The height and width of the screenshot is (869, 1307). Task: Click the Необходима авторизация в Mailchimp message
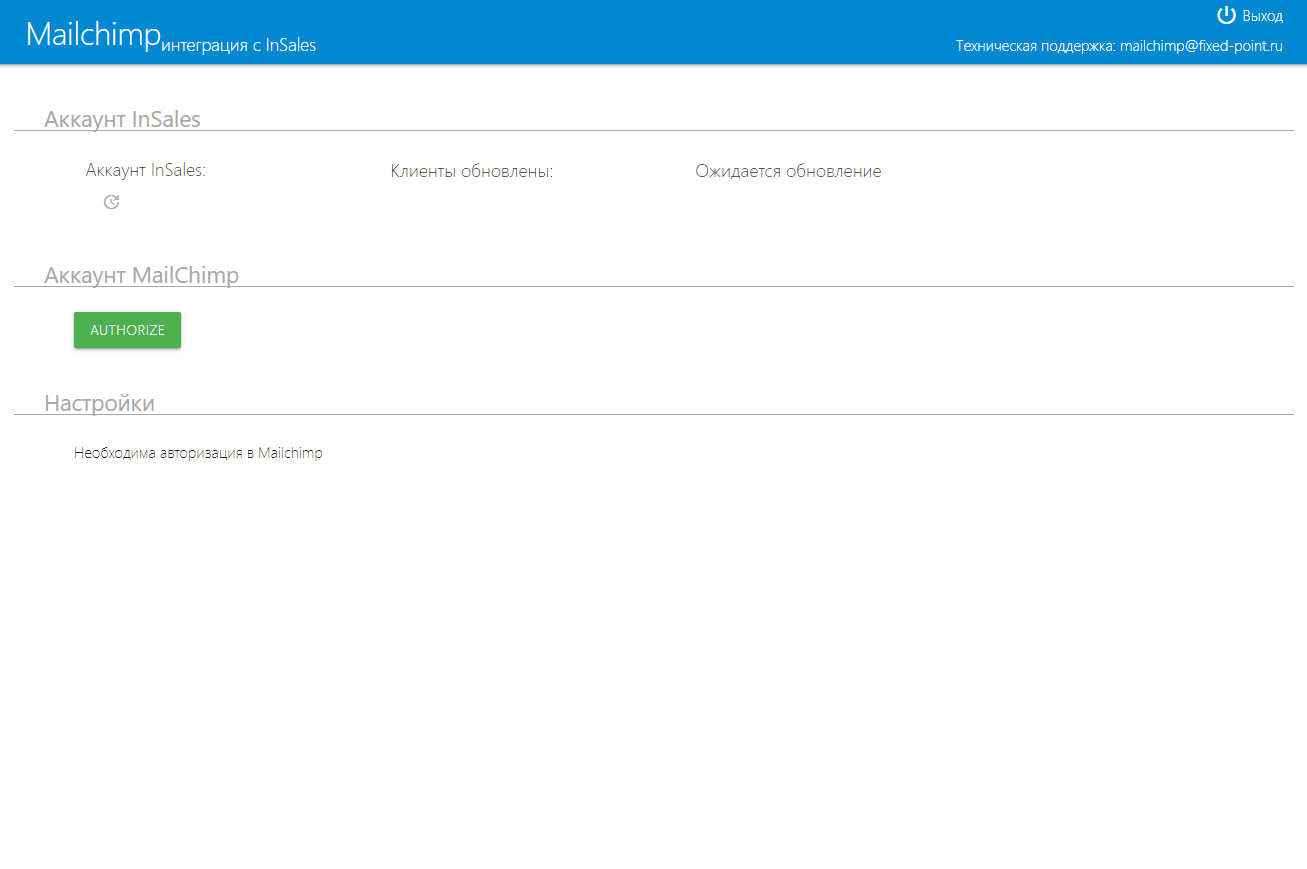point(198,453)
